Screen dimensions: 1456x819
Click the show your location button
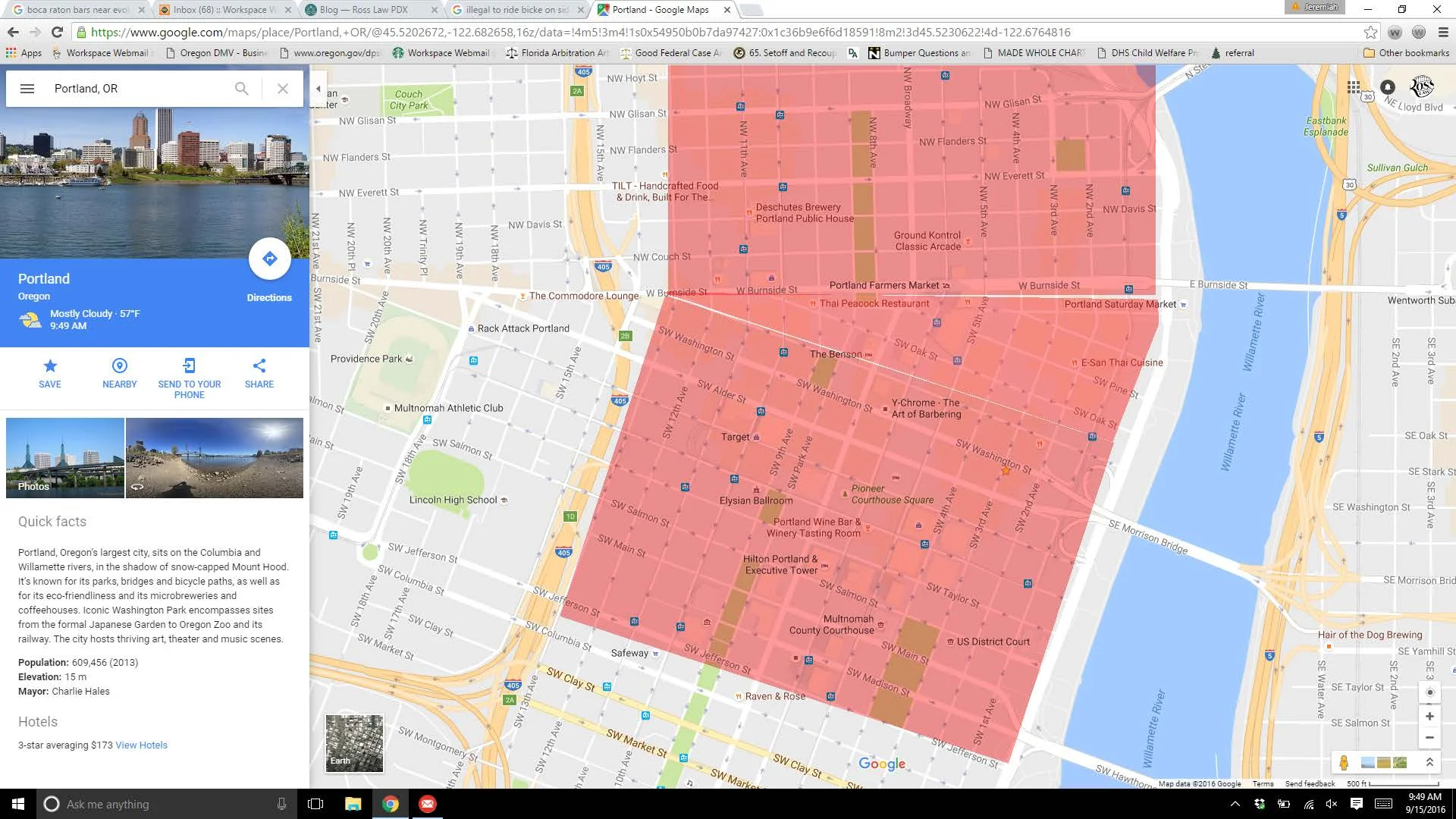(x=1429, y=692)
